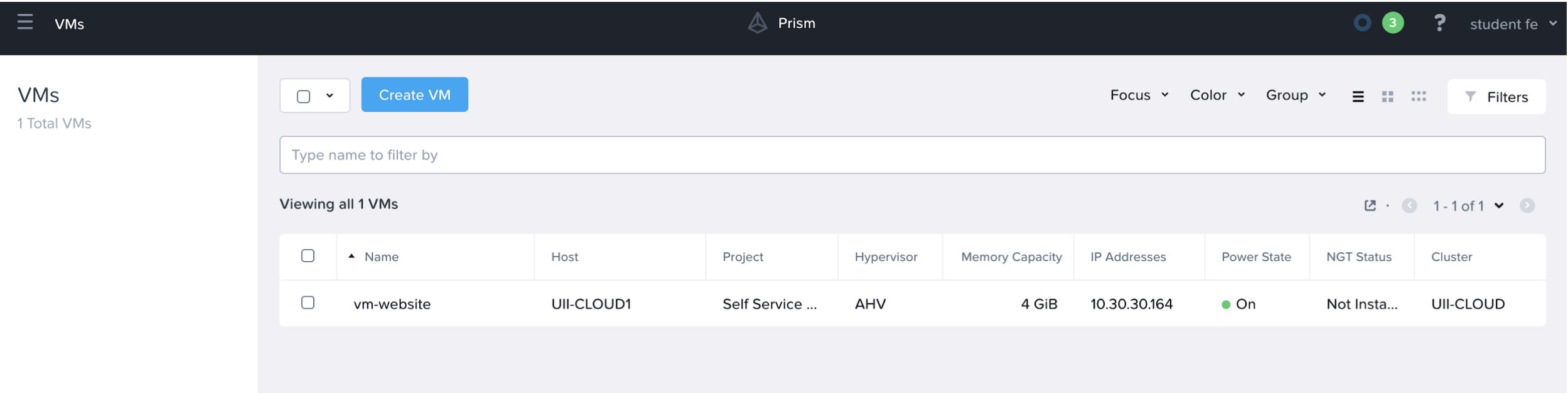Open the blue circle tasks indicator
Image resolution: width=1568 pixels, height=393 pixels.
click(1362, 23)
